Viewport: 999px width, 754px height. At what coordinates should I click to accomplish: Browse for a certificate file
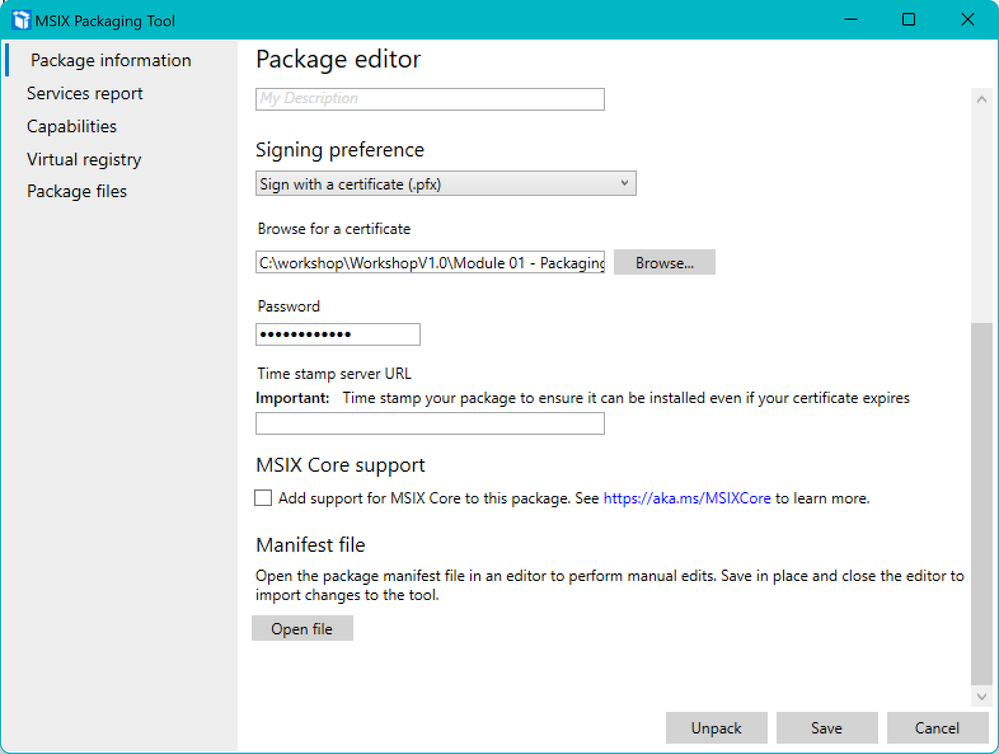(664, 263)
